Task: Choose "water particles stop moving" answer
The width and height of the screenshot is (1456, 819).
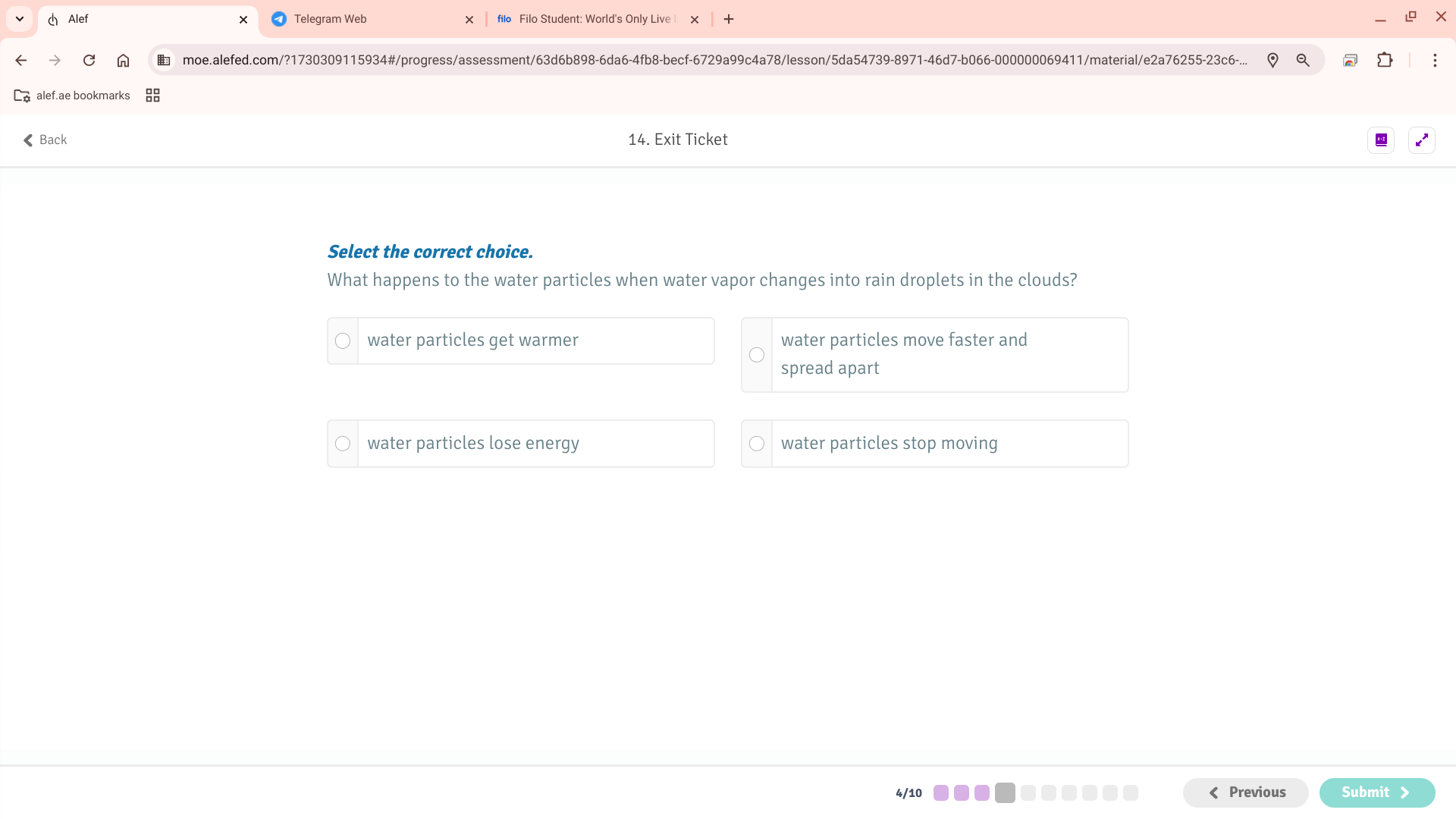Action: tap(757, 444)
